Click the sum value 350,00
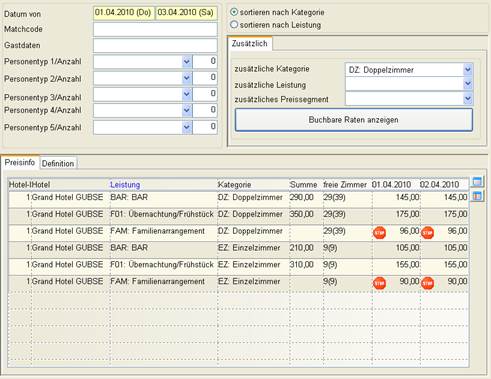The height and width of the screenshot is (379, 491). click(302, 214)
